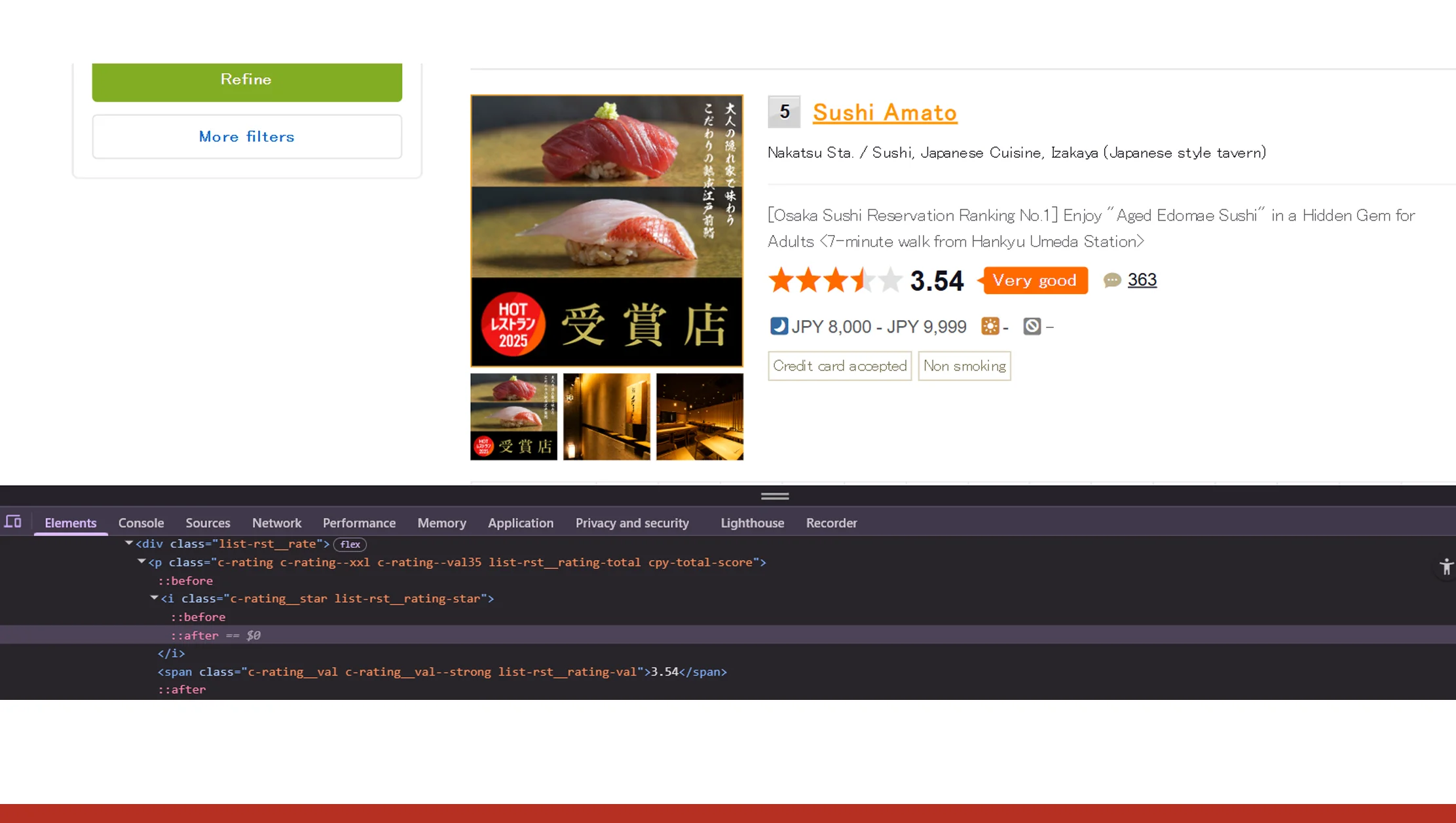Click the blue moon dinner price icon
This screenshot has width=1456, height=823.
779,326
